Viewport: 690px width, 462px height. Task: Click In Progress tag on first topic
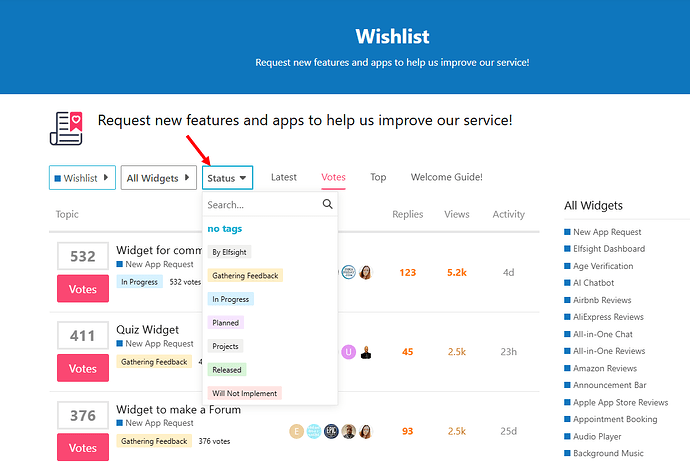point(139,282)
